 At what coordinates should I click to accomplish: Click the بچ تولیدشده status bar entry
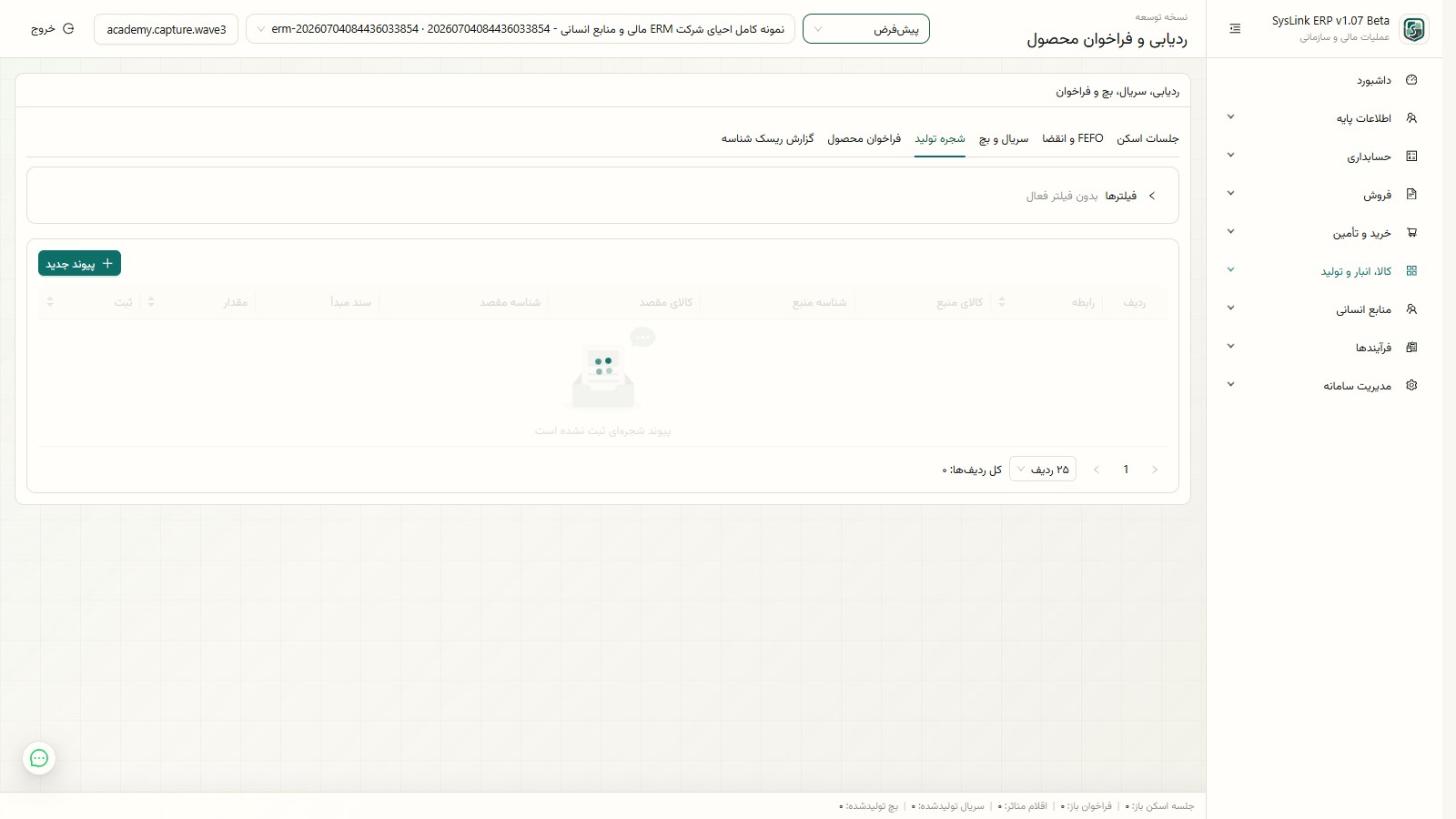click(x=869, y=806)
